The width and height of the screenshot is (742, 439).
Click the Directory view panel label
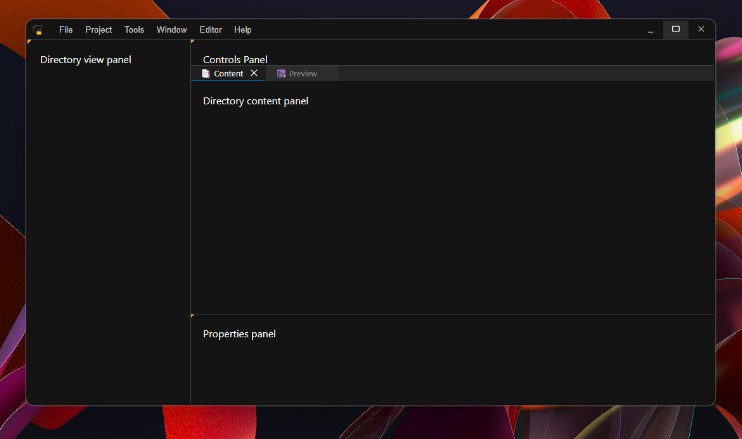pyautogui.click(x=85, y=60)
